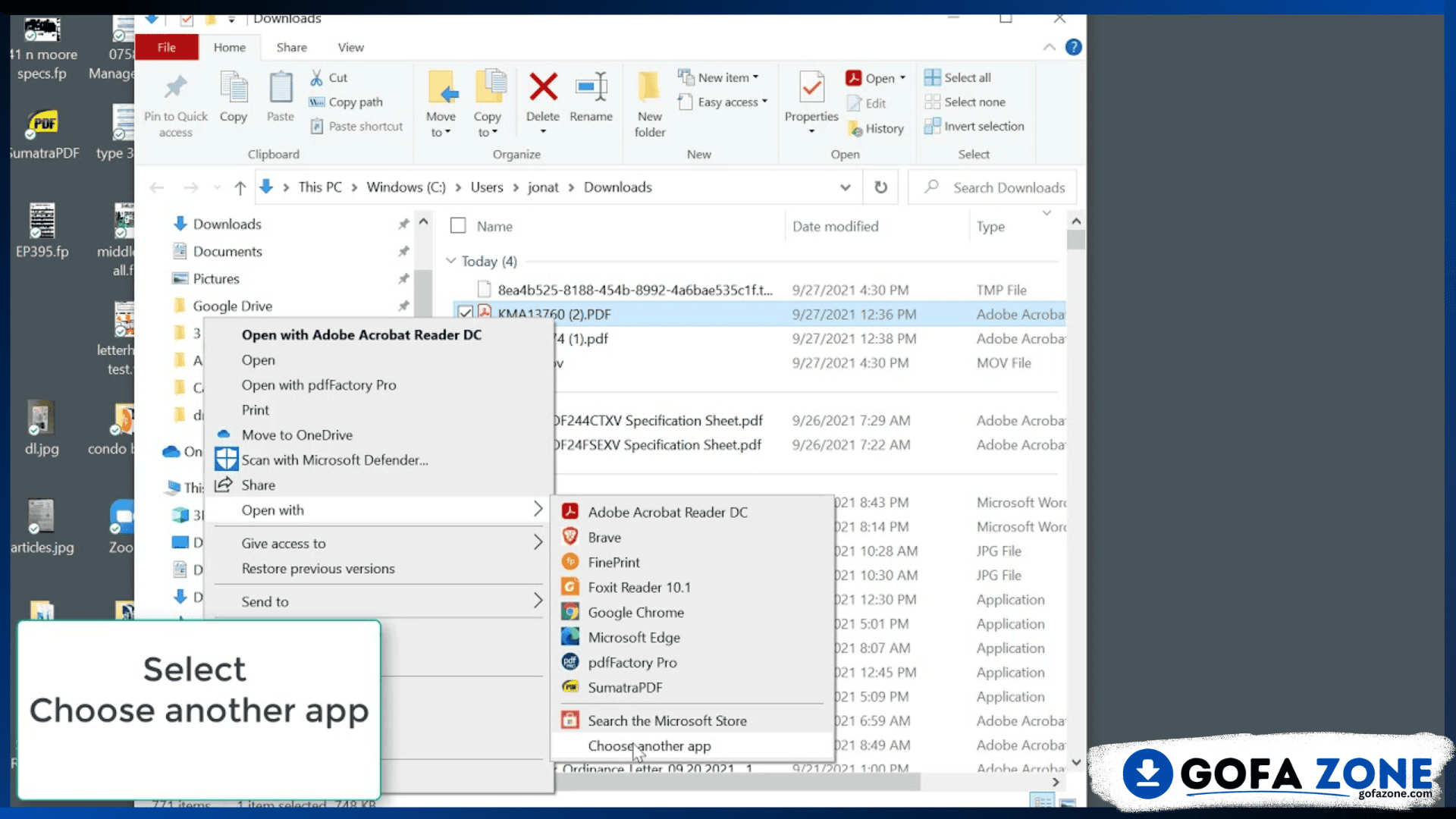Click the Copy icon in Clipboard group

(234, 88)
